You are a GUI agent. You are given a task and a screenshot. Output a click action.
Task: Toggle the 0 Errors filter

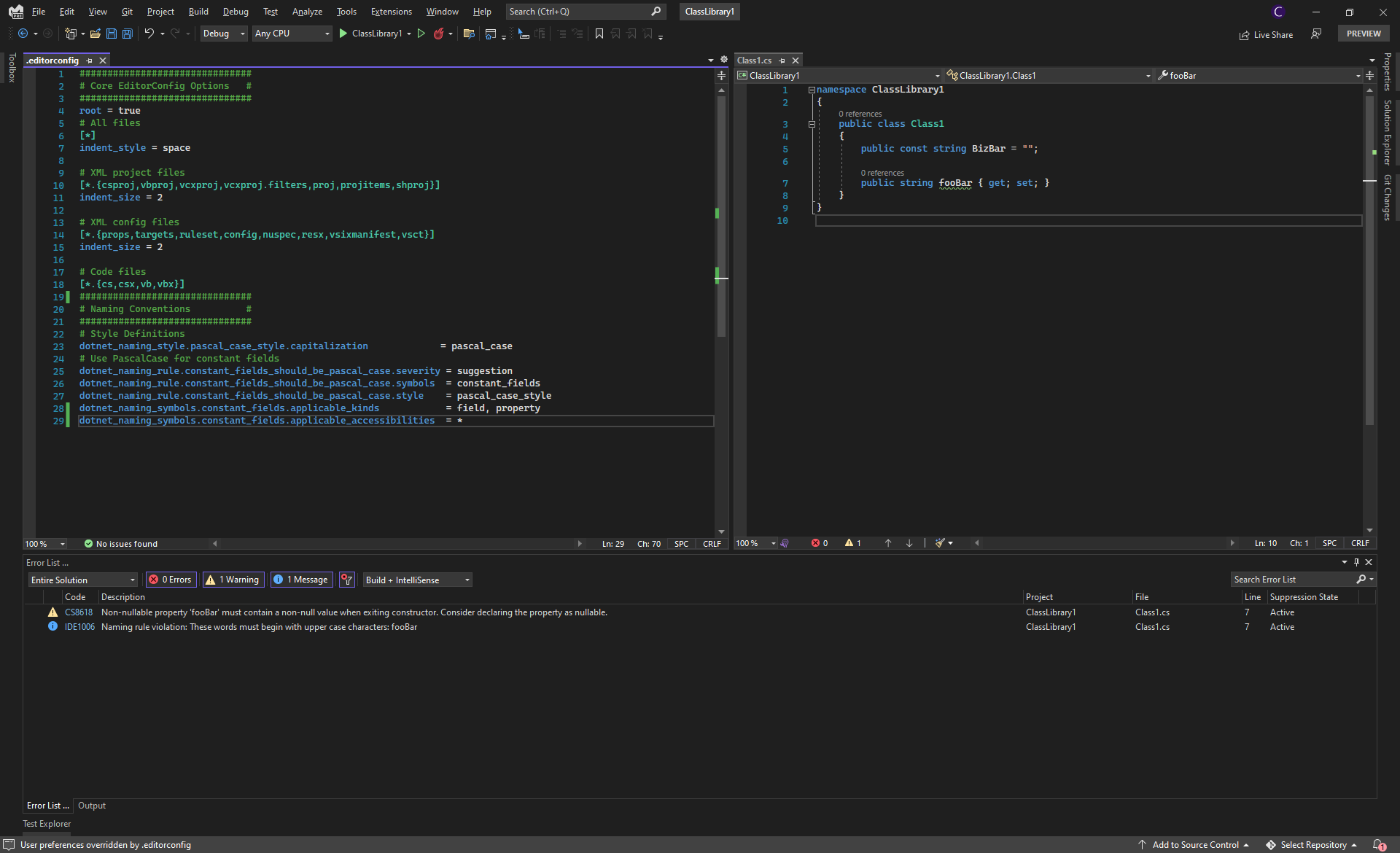pos(171,580)
